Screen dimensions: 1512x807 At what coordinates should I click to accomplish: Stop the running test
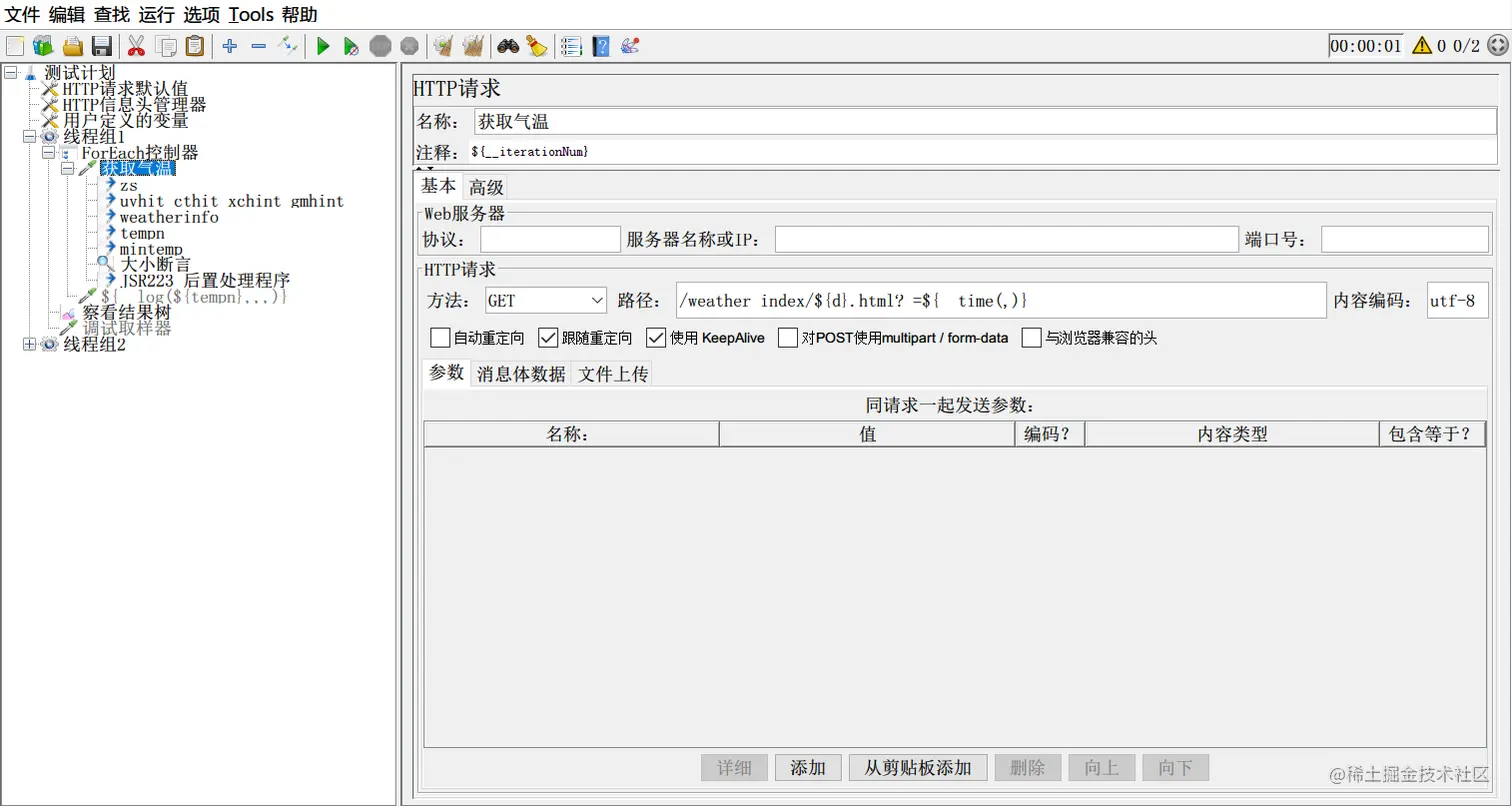pos(380,45)
